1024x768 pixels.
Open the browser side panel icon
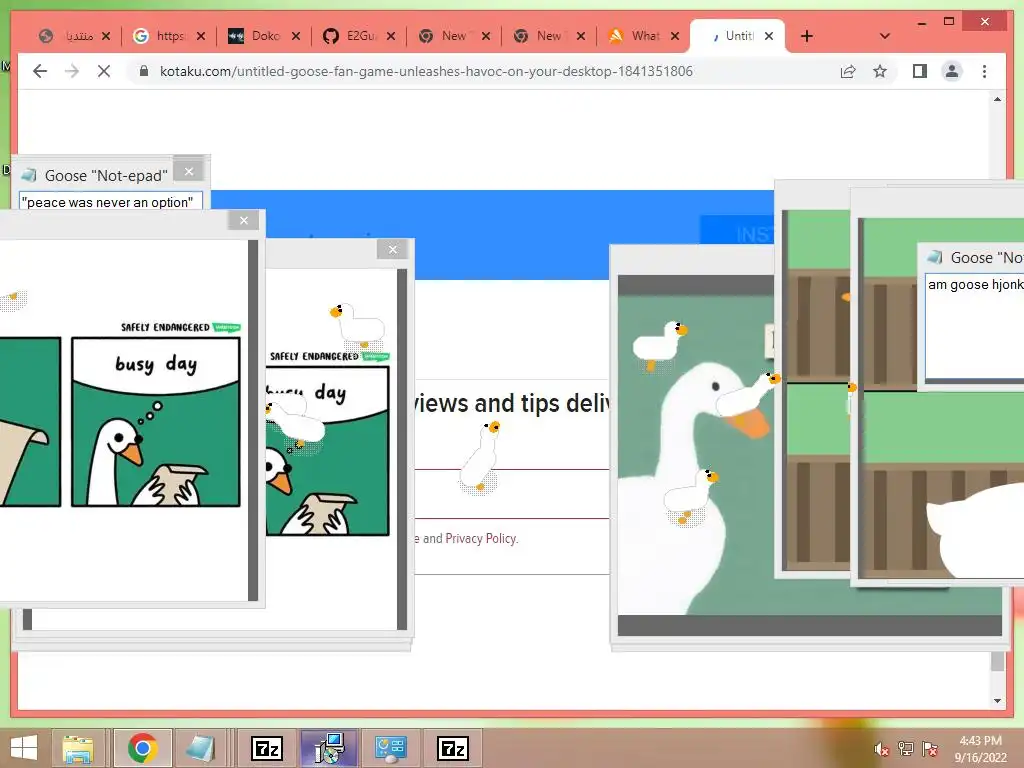pos(920,71)
